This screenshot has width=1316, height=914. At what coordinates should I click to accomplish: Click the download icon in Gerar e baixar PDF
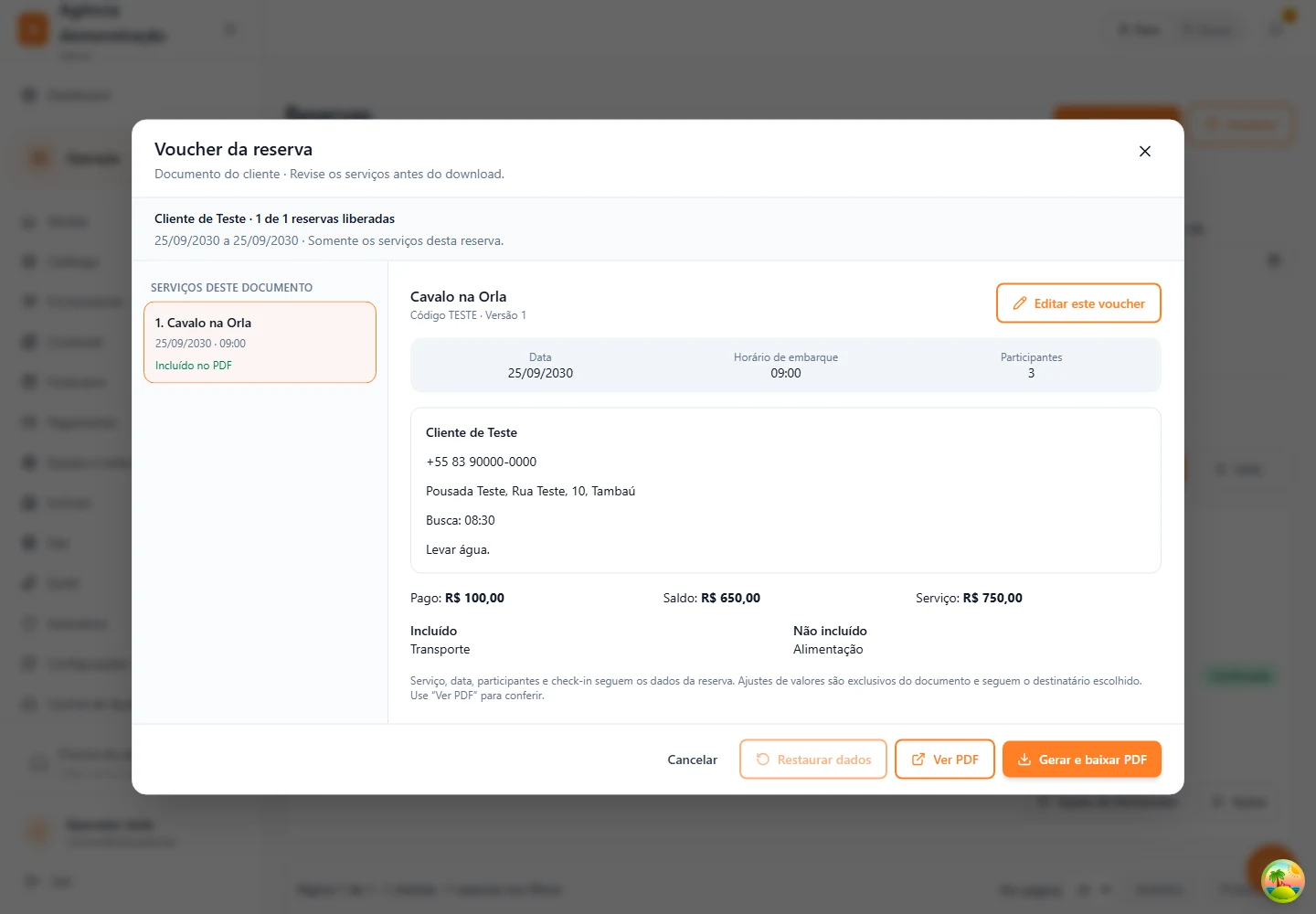(1024, 760)
